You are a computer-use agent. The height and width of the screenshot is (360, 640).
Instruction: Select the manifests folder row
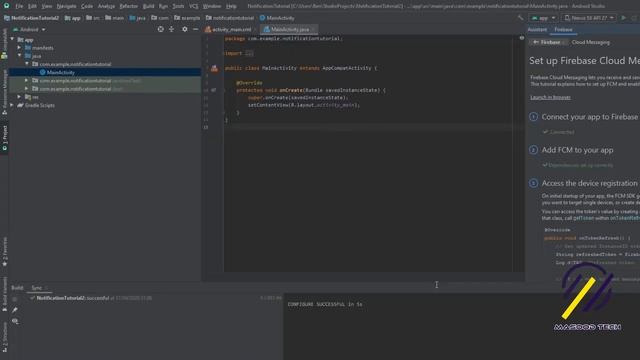coord(105,48)
